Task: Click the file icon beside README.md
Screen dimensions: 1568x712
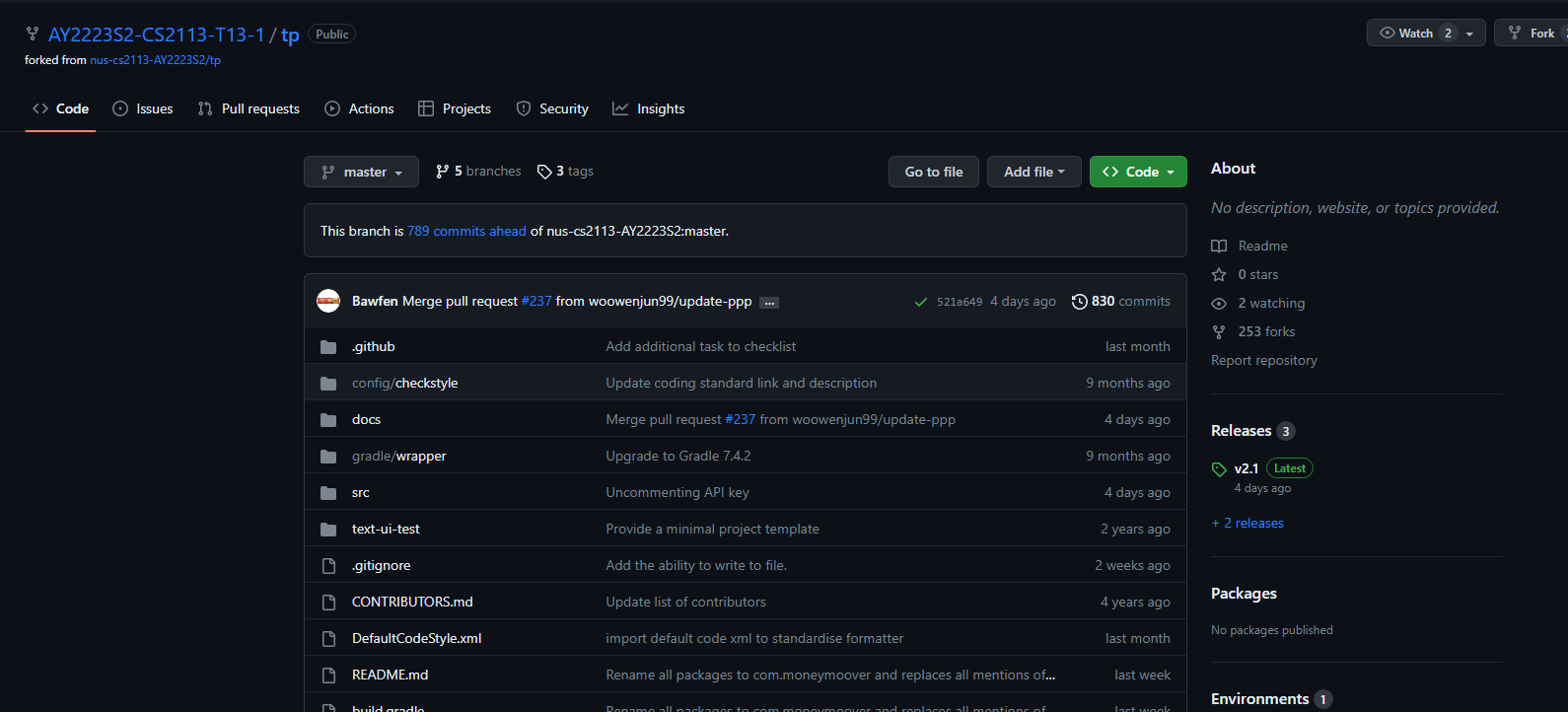Action: point(328,676)
